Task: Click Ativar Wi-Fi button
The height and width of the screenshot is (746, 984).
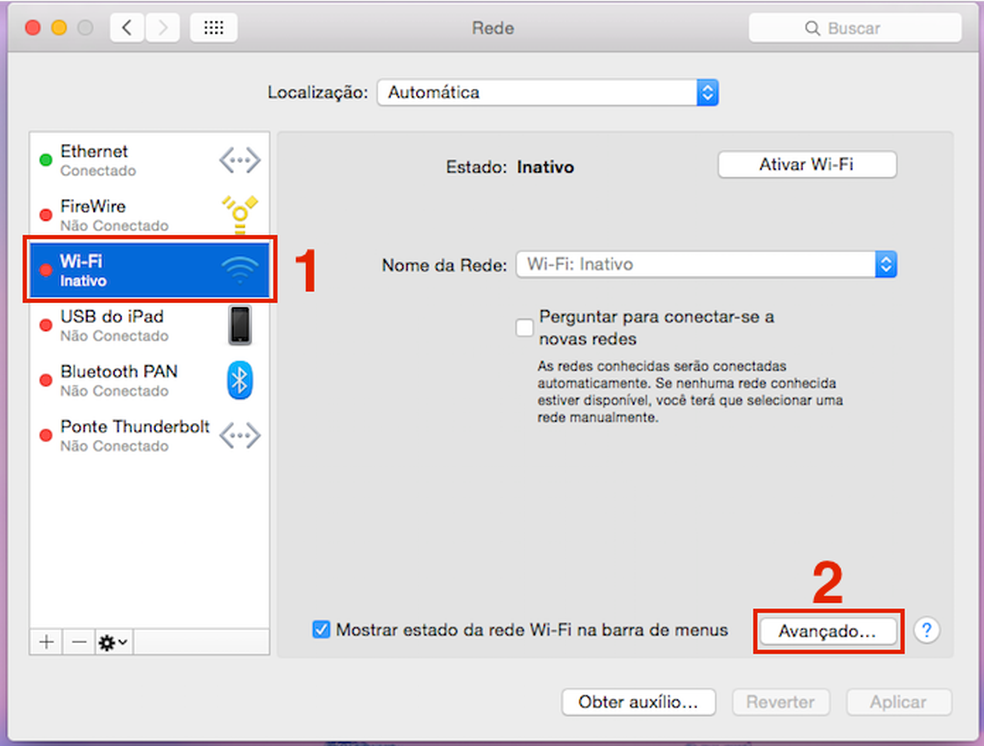Action: [x=807, y=164]
